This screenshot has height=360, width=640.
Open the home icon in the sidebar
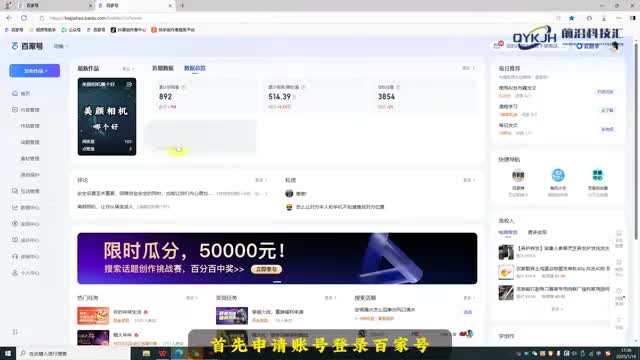tap(15, 93)
